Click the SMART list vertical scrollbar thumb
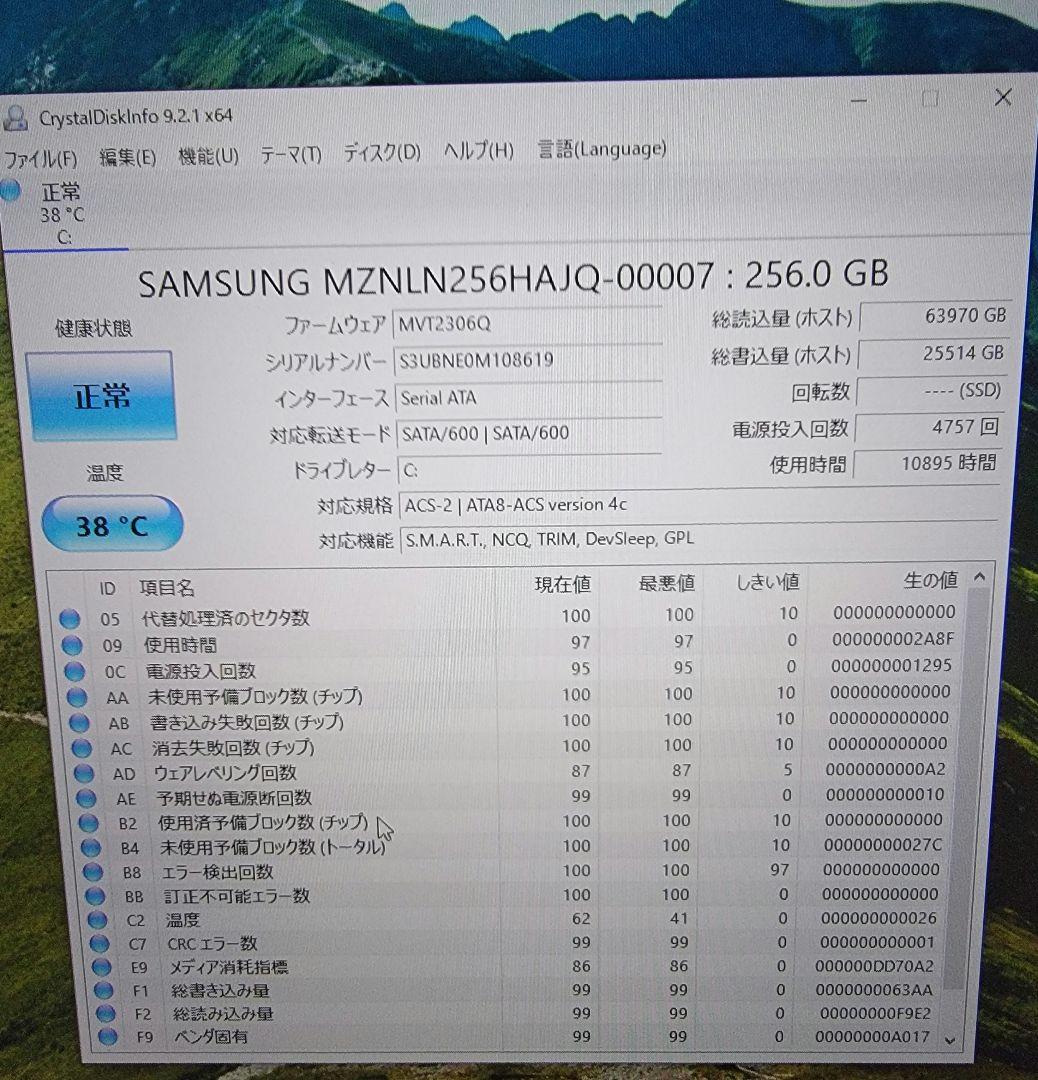This screenshot has height=1080, width=1038. click(x=964, y=789)
